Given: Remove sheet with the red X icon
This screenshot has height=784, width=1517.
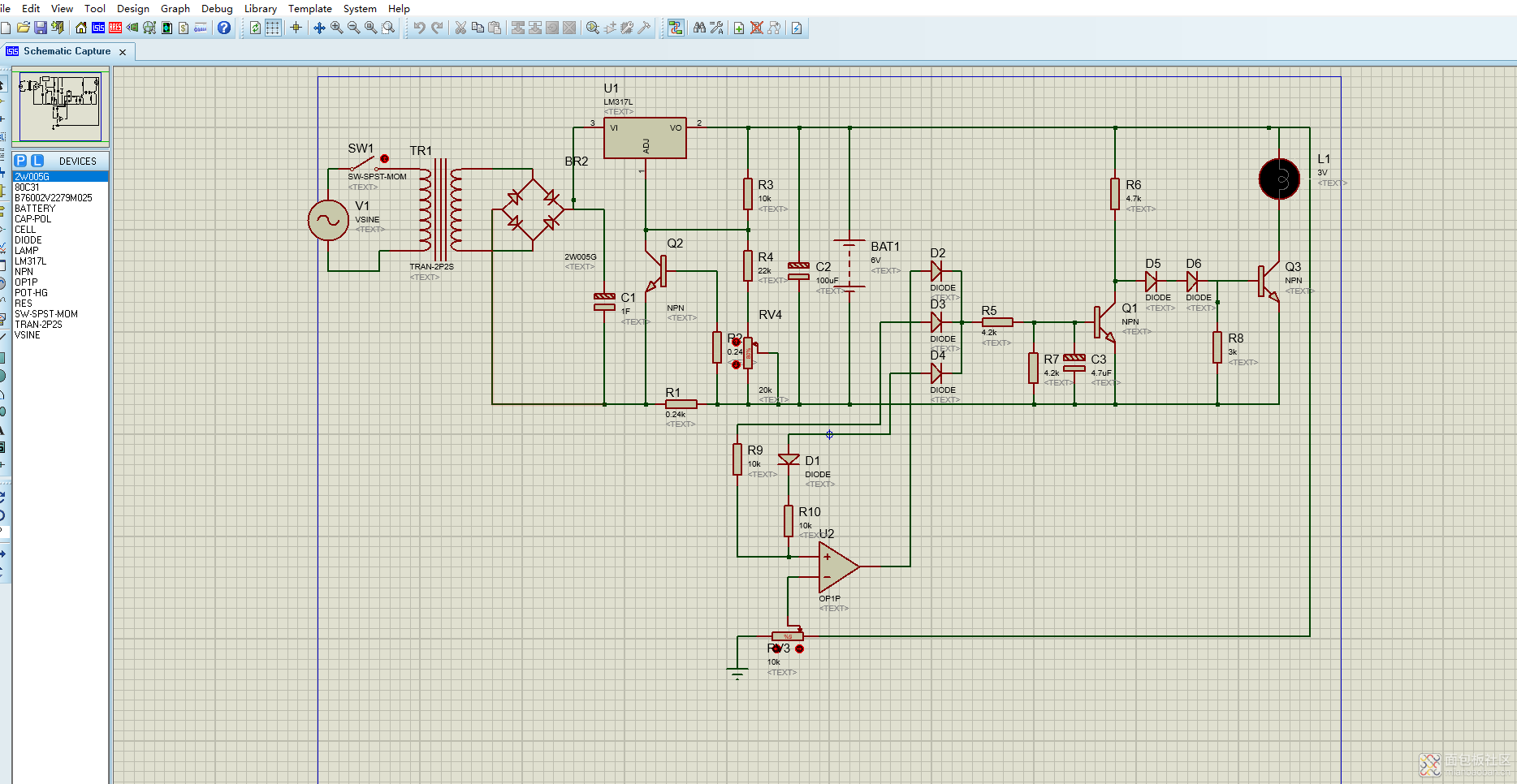Looking at the screenshot, I should [757, 28].
